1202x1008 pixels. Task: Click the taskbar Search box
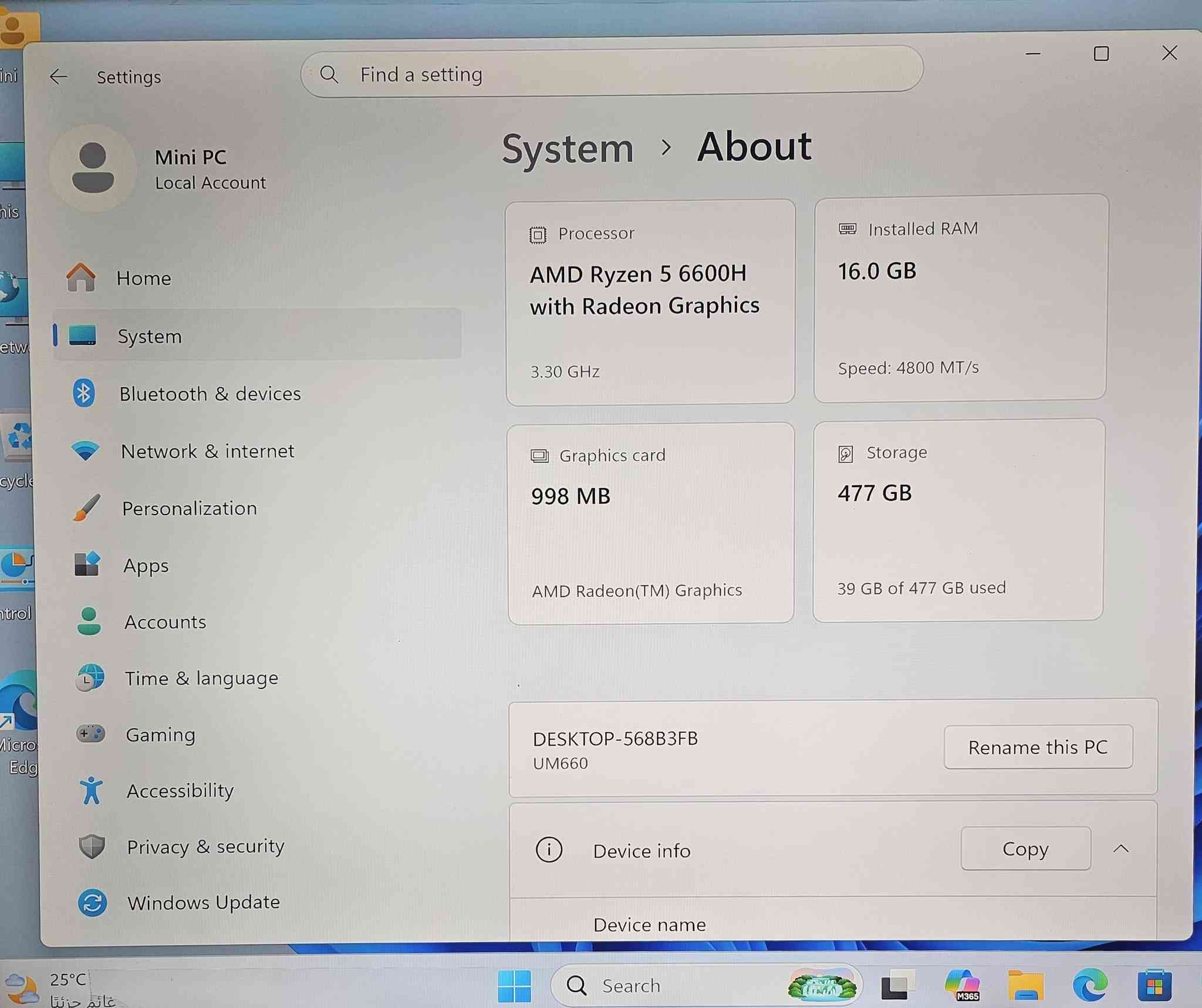point(707,986)
